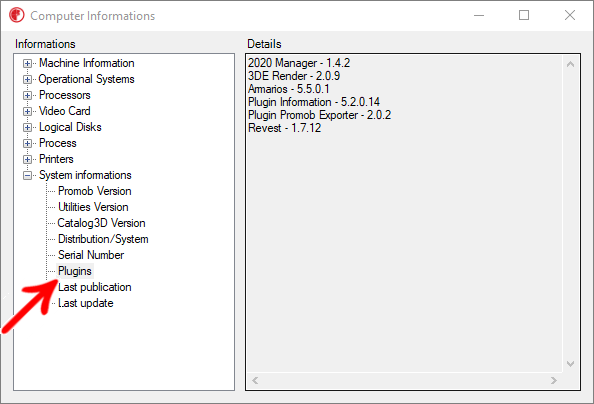Close the Computer Informations window

(x=570, y=16)
